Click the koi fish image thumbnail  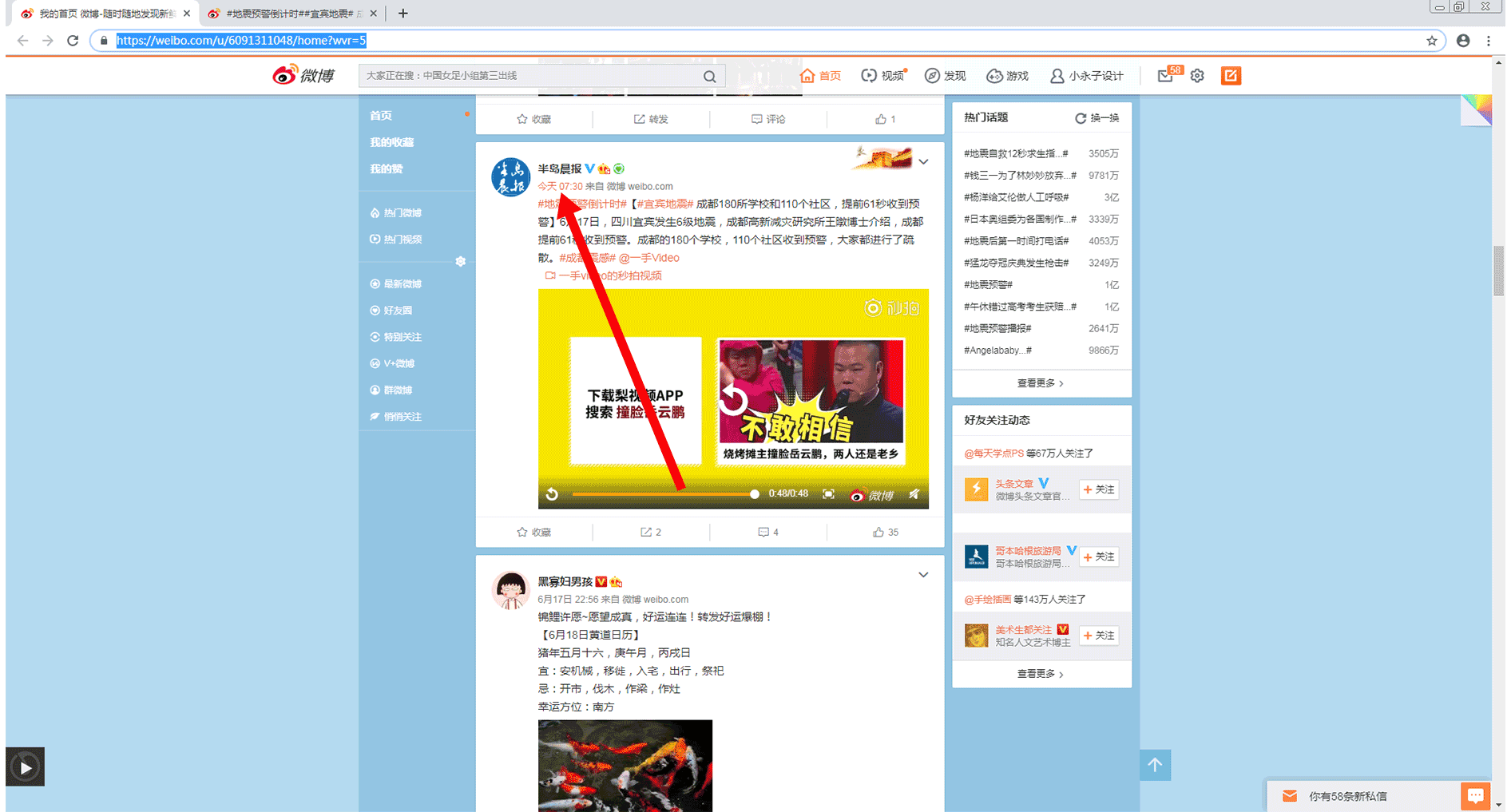[x=625, y=765]
